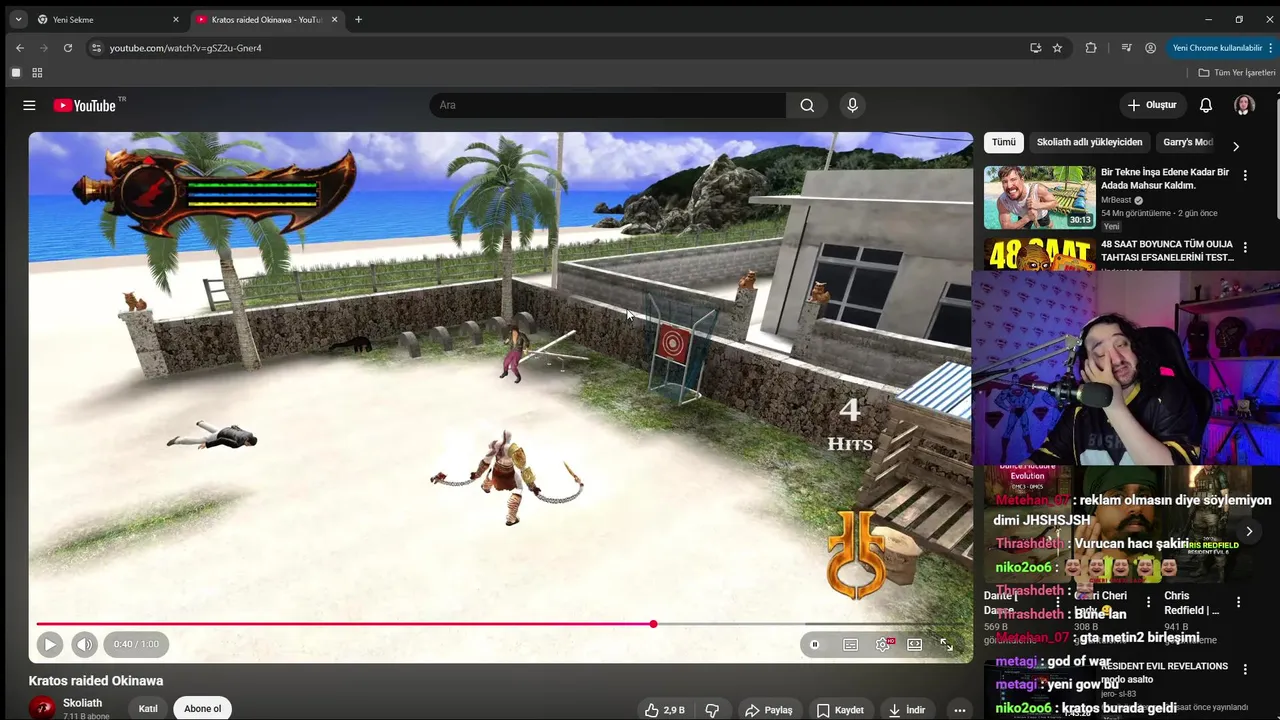Dislike the video
The image size is (1280, 720).
pyautogui.click(x=712, y=710)
